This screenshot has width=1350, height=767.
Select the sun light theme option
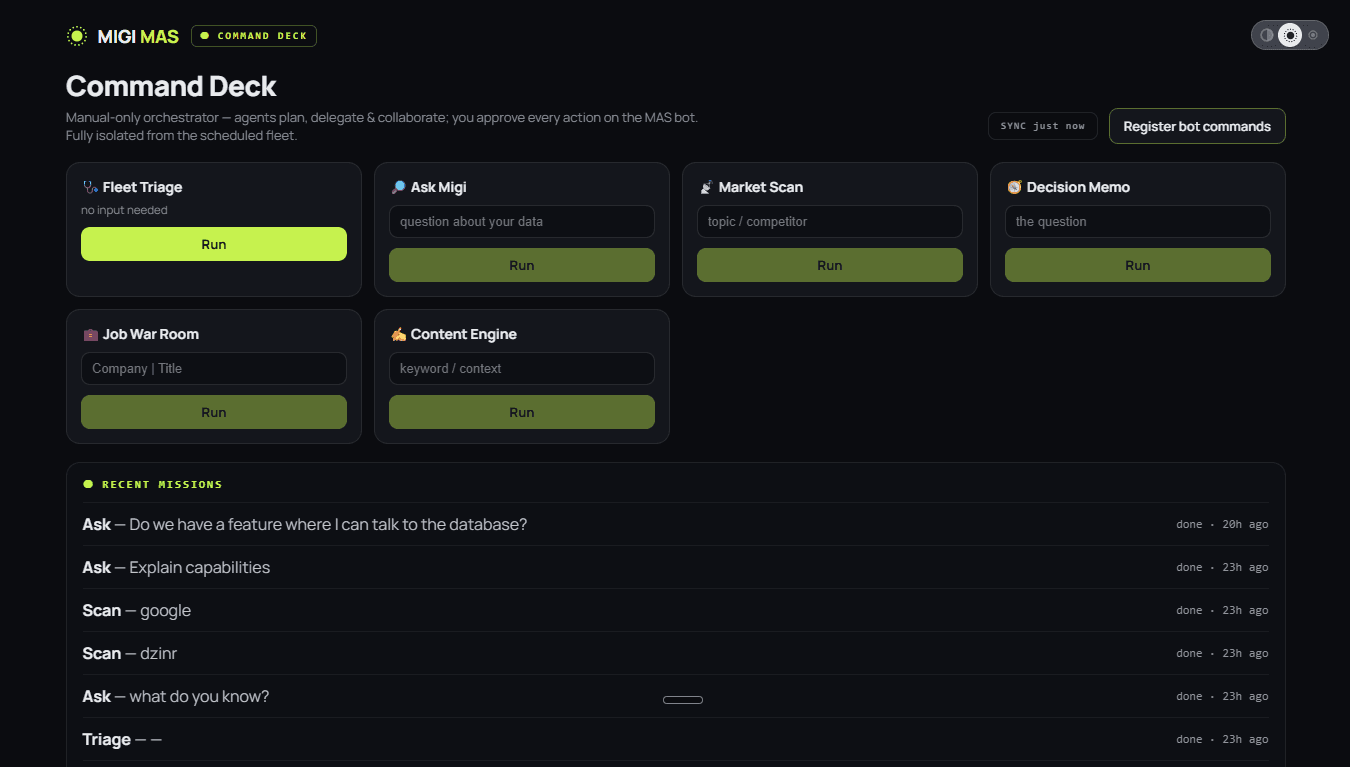coord(1290,35)
